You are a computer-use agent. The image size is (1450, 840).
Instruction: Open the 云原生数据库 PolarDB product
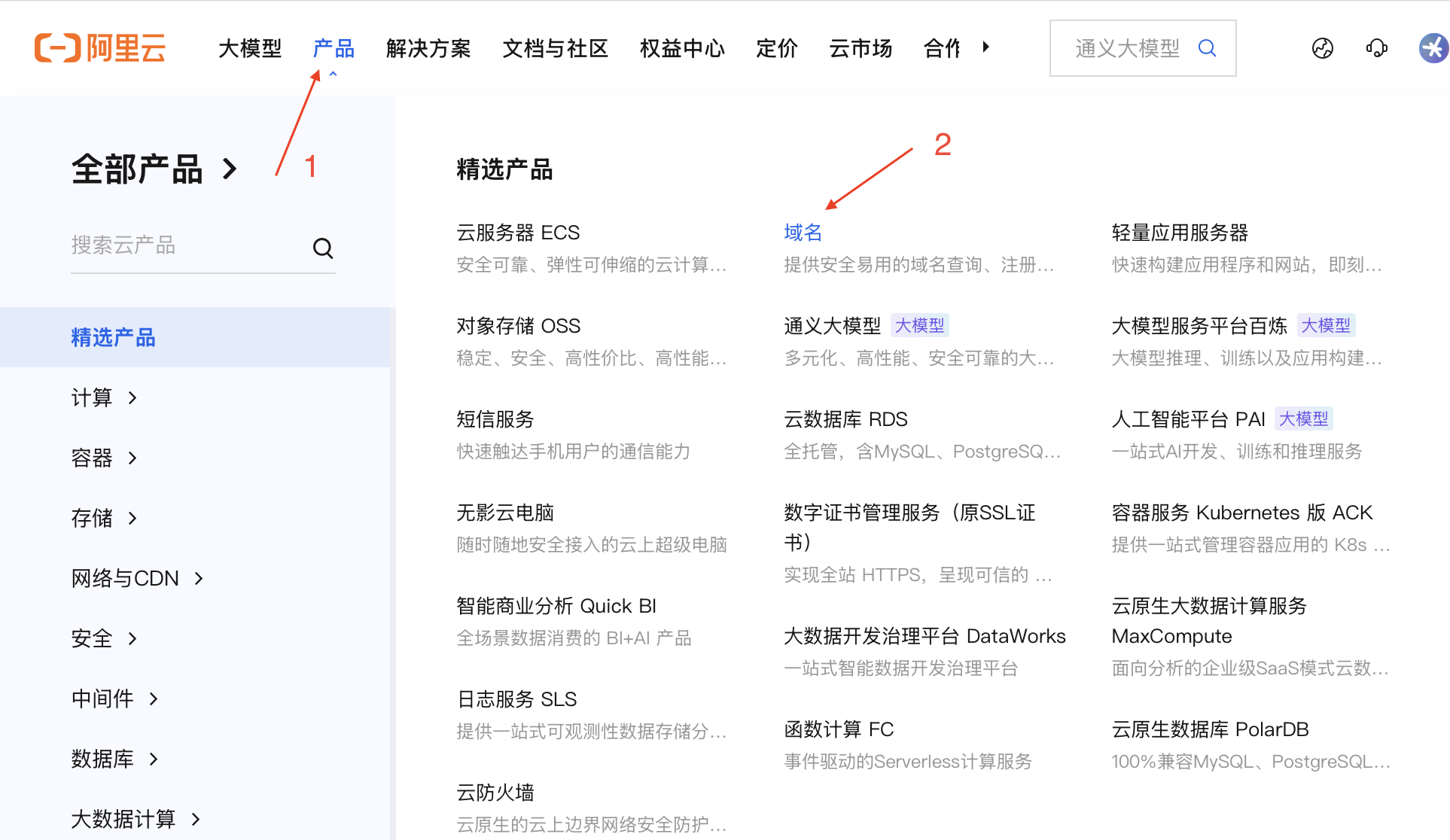click(x=1210, y=729)
